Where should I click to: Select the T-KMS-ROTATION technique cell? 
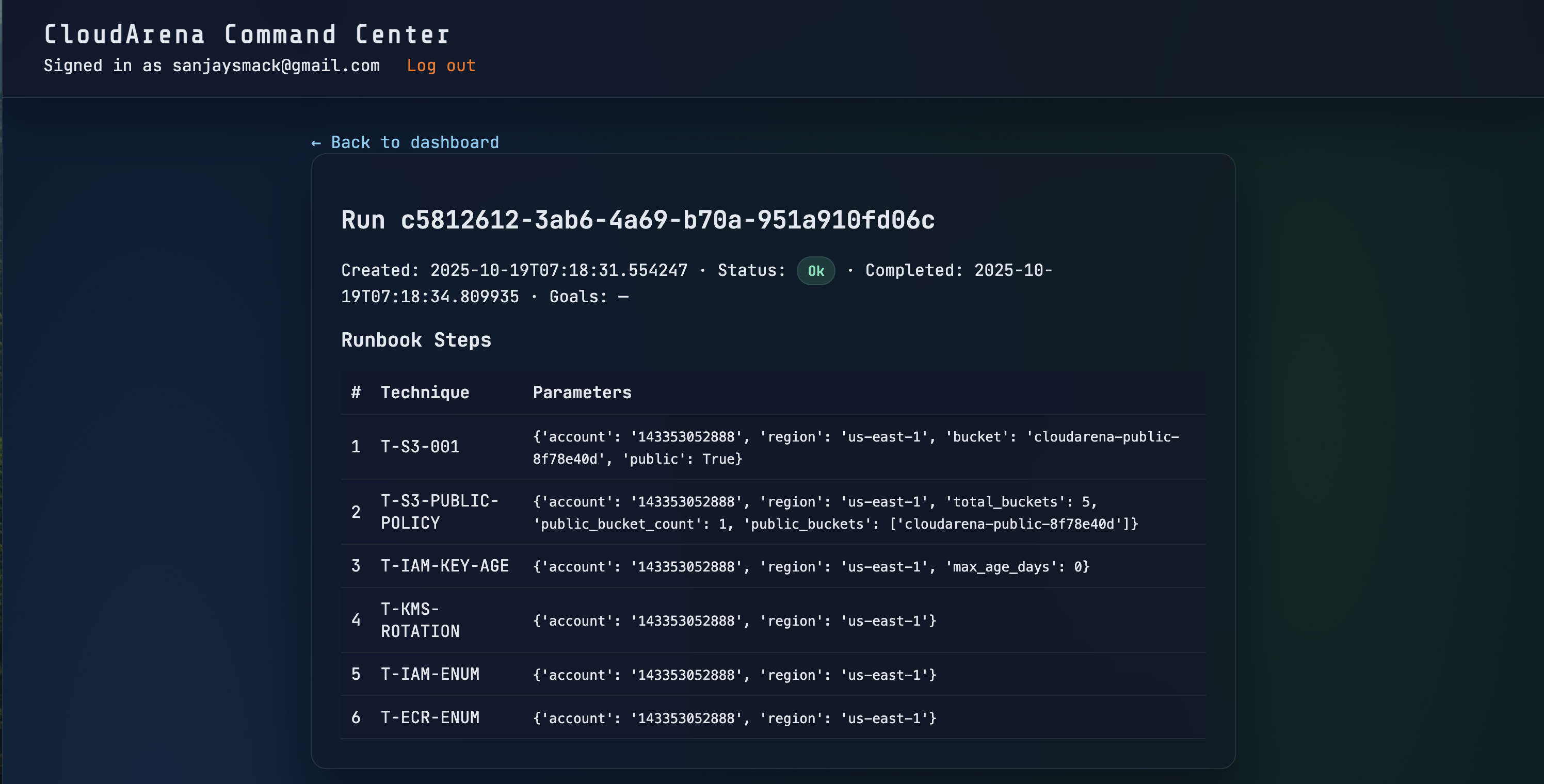tap(420, 620)
